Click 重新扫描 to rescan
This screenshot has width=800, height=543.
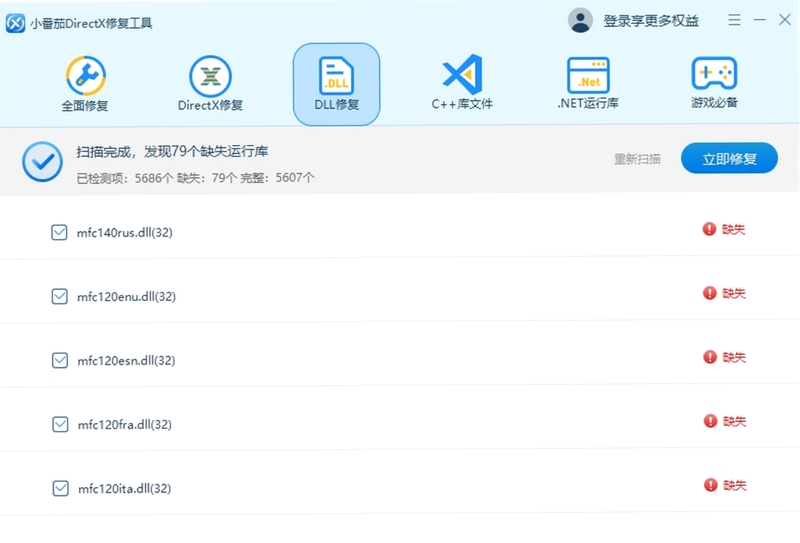coord(637,159)
